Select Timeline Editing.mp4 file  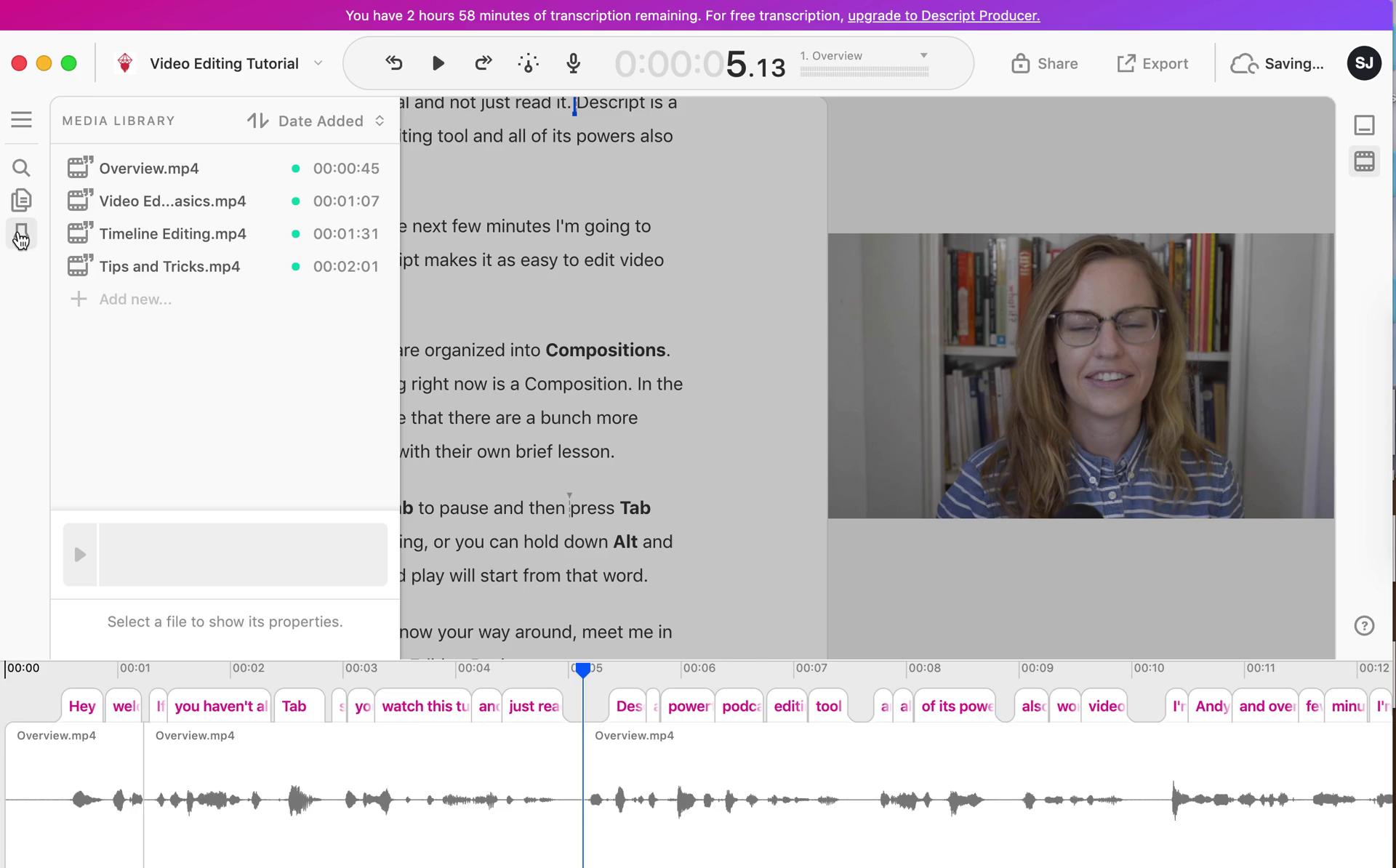(x=225, y=233)
